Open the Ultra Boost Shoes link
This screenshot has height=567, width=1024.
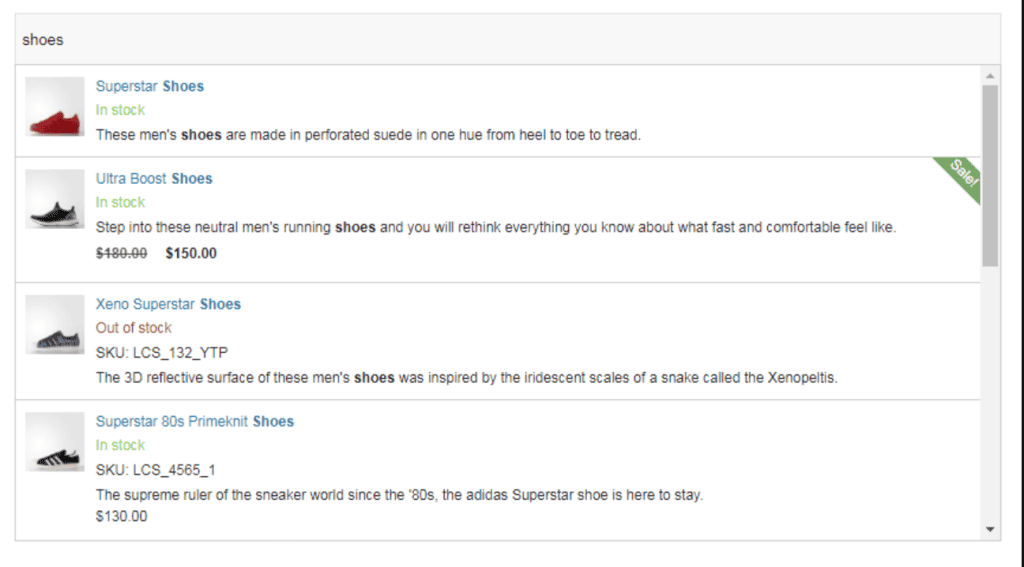[x=154, y=178]
